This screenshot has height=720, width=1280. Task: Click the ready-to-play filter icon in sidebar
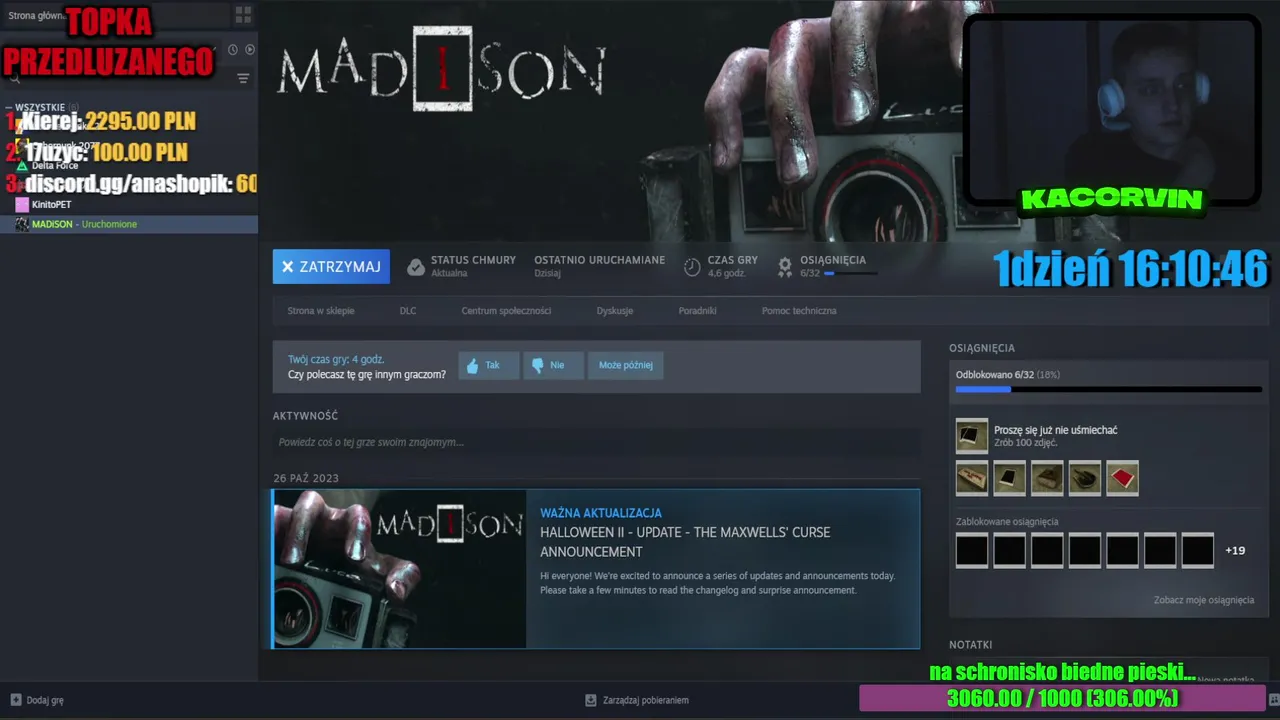coord(250,49)
